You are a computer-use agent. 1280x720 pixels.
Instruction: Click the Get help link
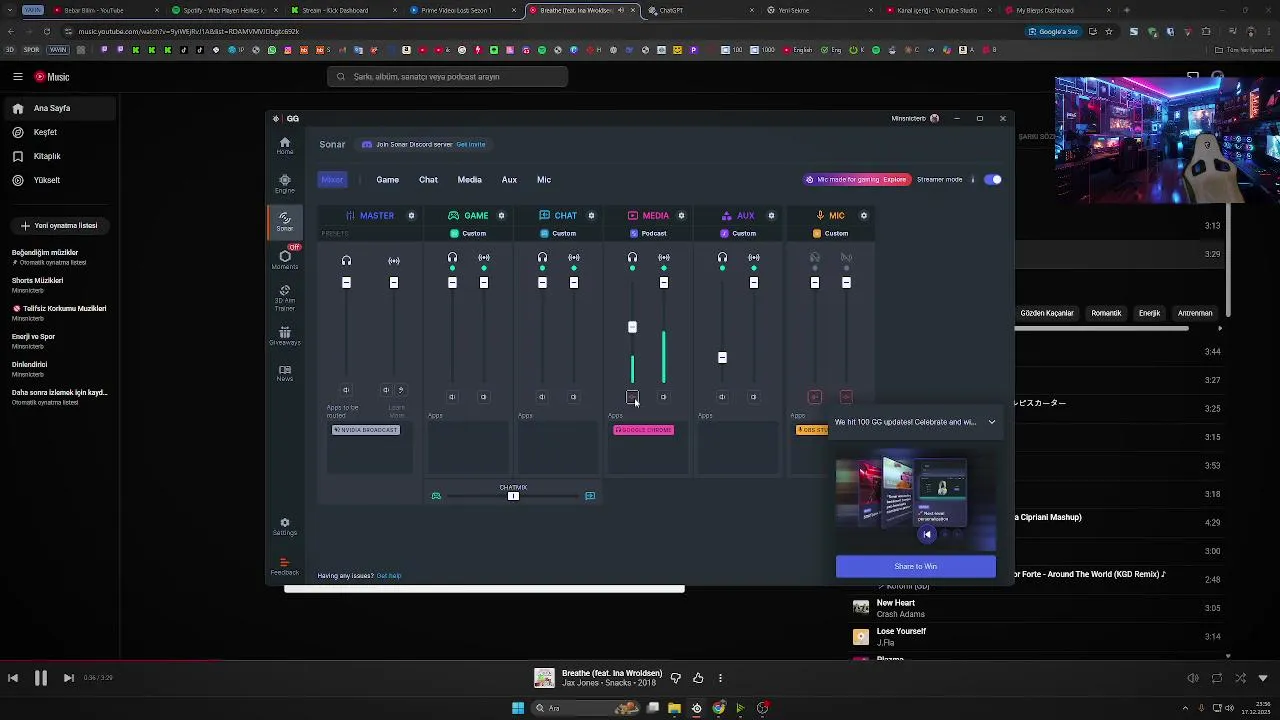pyautogui.click(x=389, y=576)
